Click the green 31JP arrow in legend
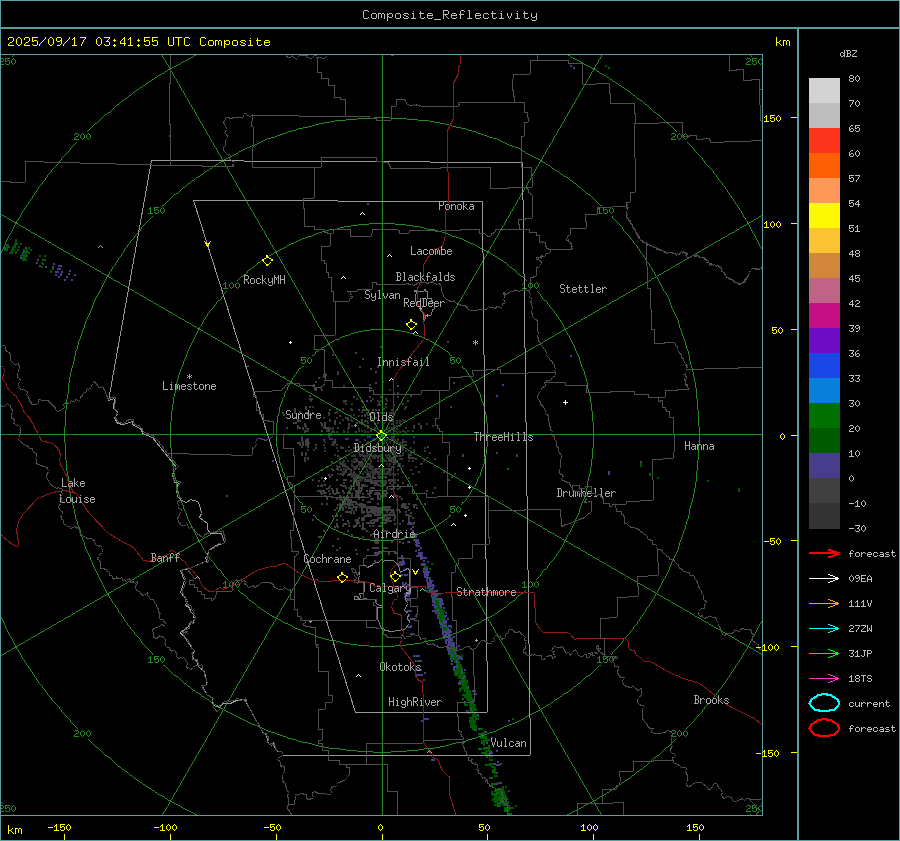This screenshot has width=900, height=841. [x=824, y=653]
